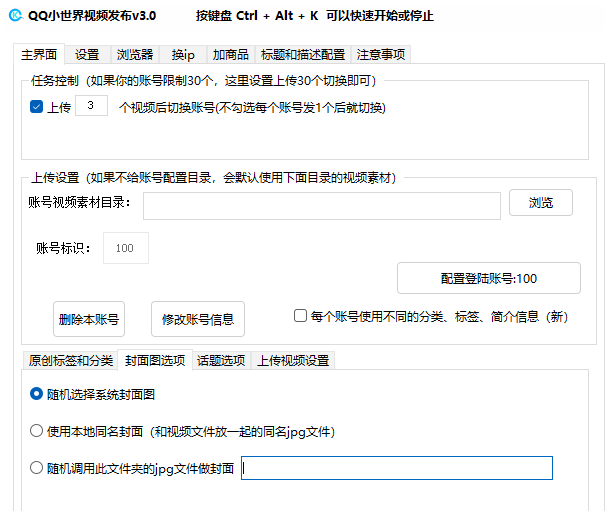Screen dimensions: 606x511
Task: Enable 每个账号使用不同的分类 checkbox
Action: point(300,316)
